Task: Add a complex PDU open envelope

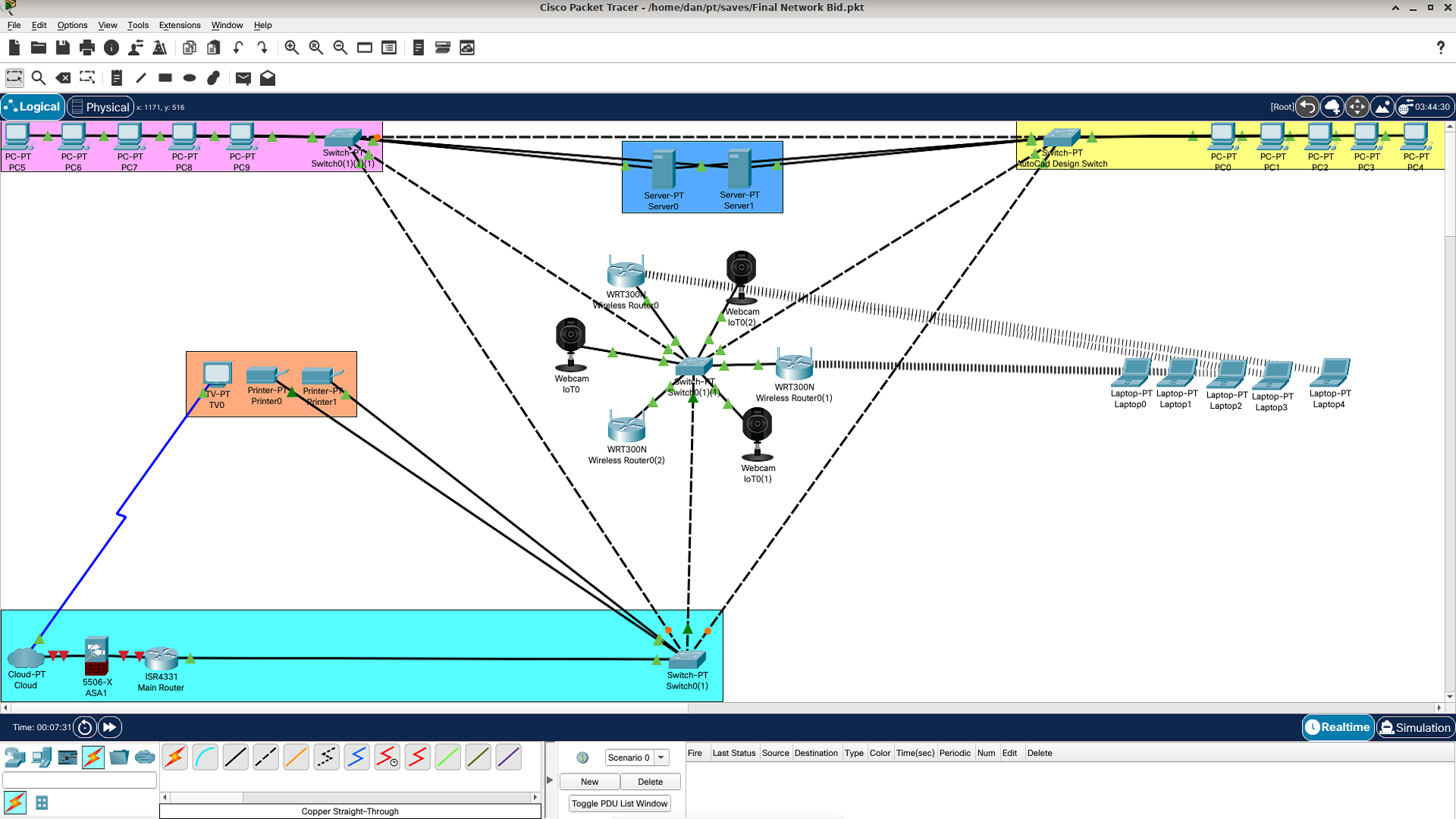Action: (268, 78)
